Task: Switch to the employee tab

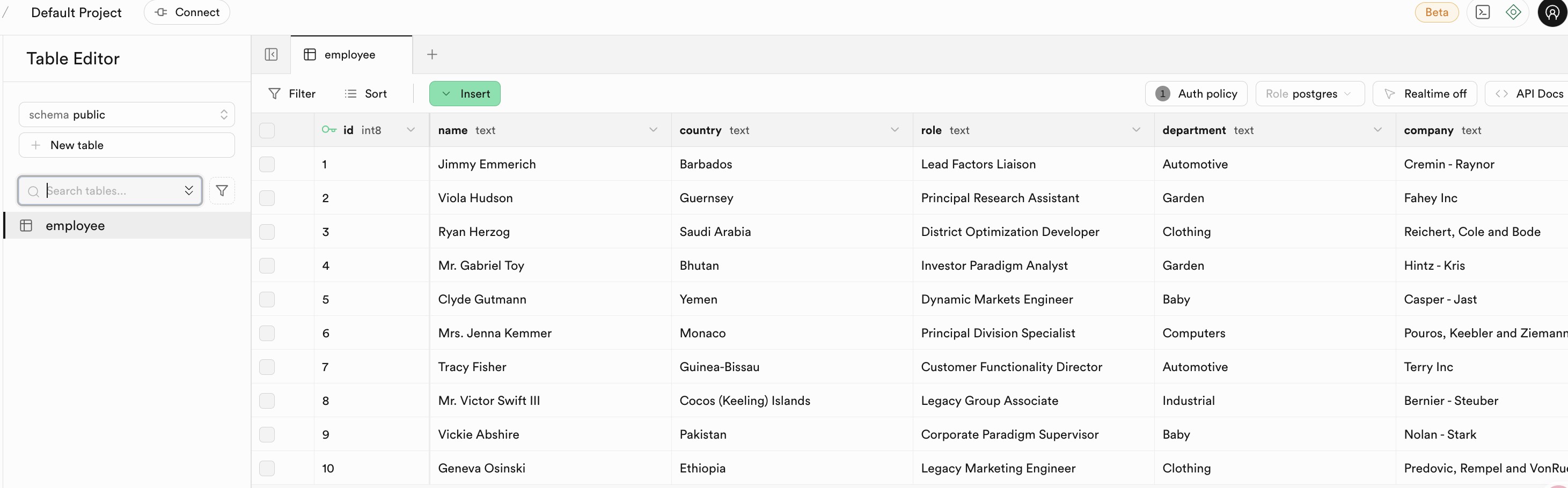Action: (x=350, y=55)
